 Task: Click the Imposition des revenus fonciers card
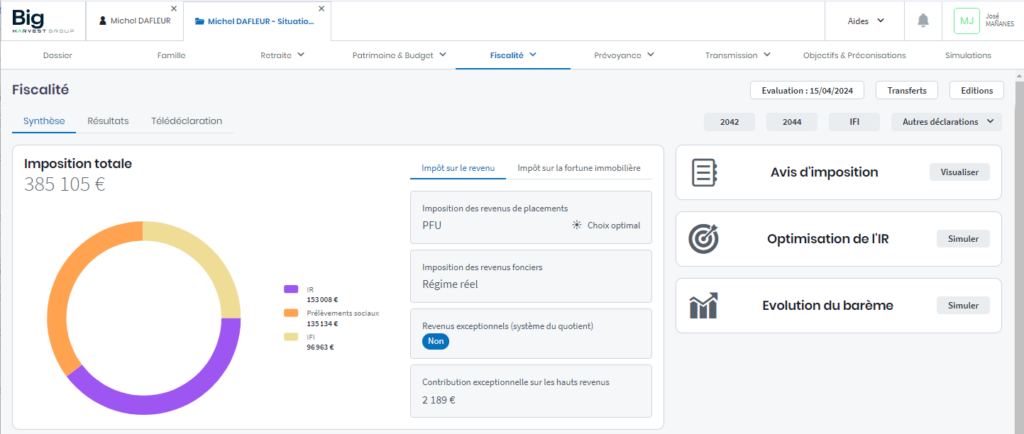(x=530, y=275)
